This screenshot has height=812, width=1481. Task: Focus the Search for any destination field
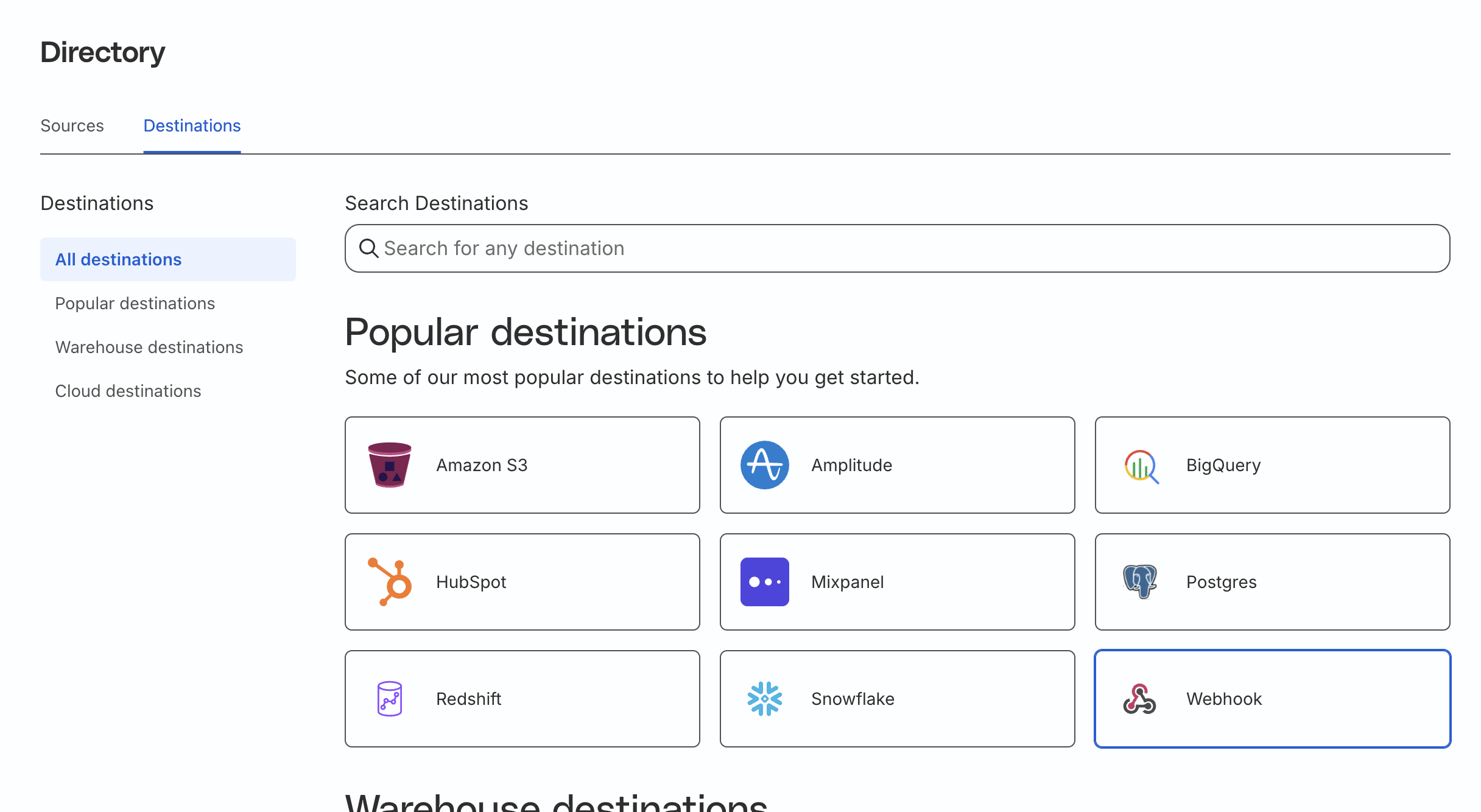(x=898, y=248)
